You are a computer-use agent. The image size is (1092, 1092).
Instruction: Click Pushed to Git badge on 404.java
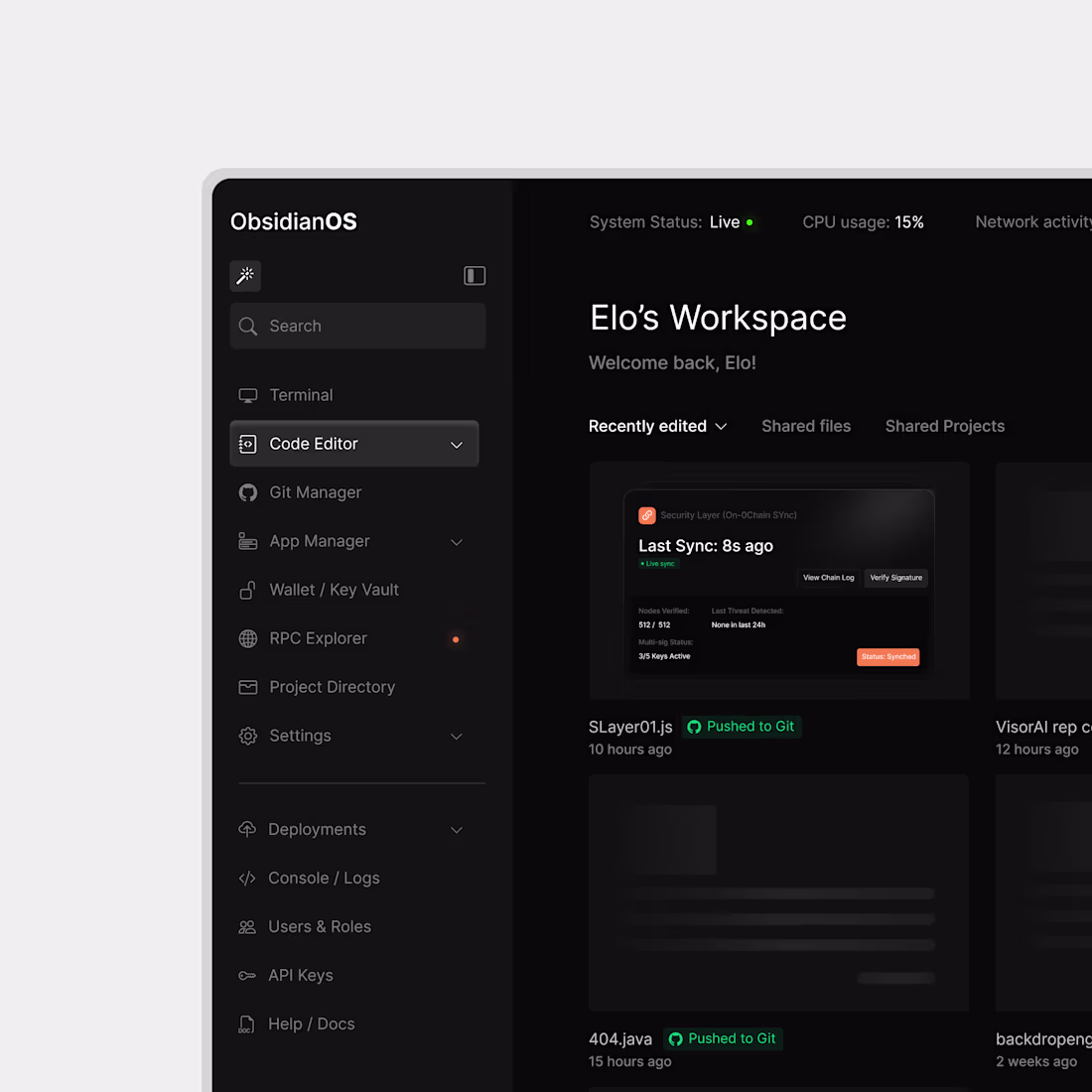coord(723,1038)
